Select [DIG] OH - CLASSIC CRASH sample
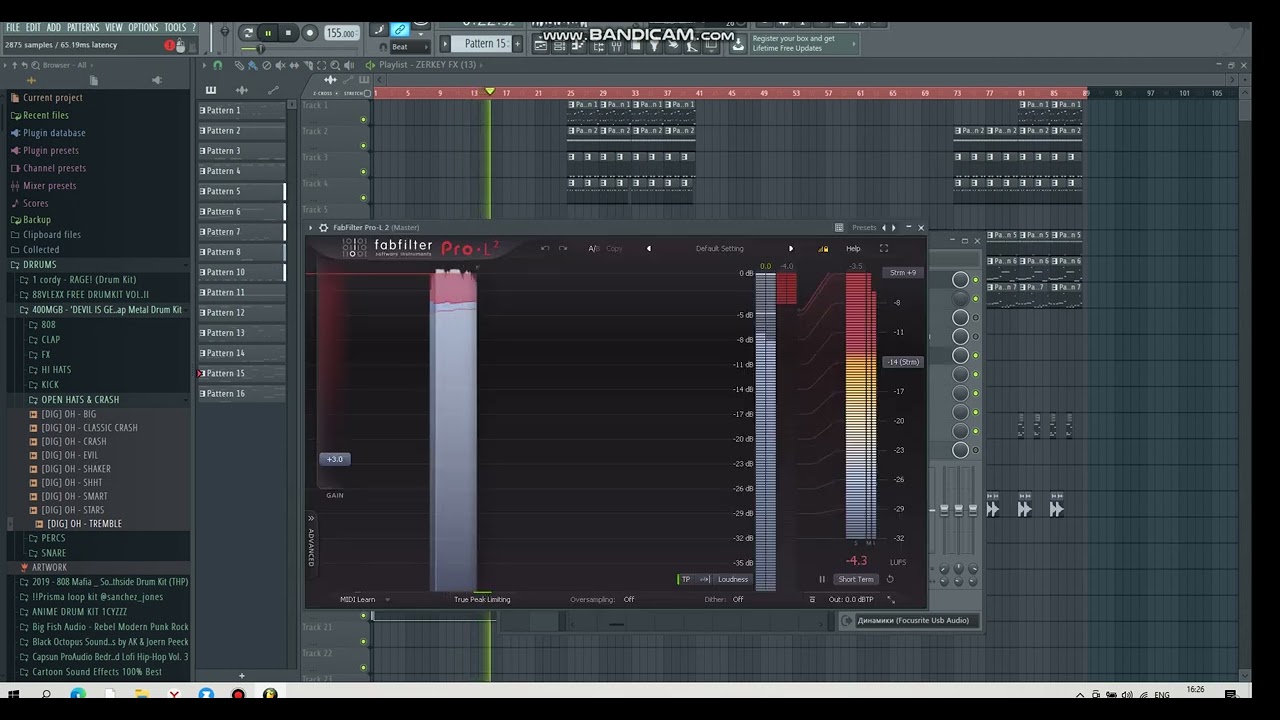Viewport: 1280px width, 720px height. 89,428
